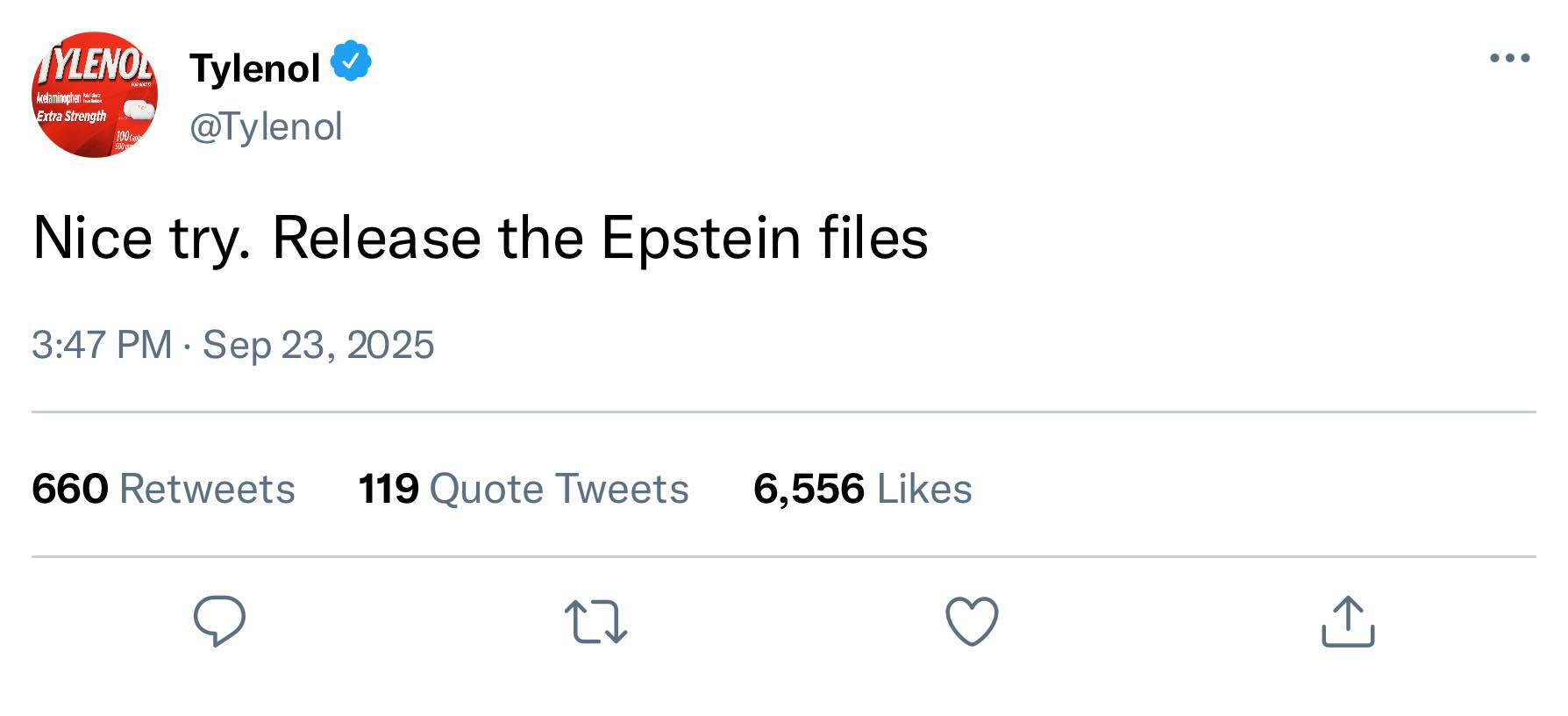Like the tweet with the heart icon
This screenshot has height=716, width=1568.
(972, 620)
